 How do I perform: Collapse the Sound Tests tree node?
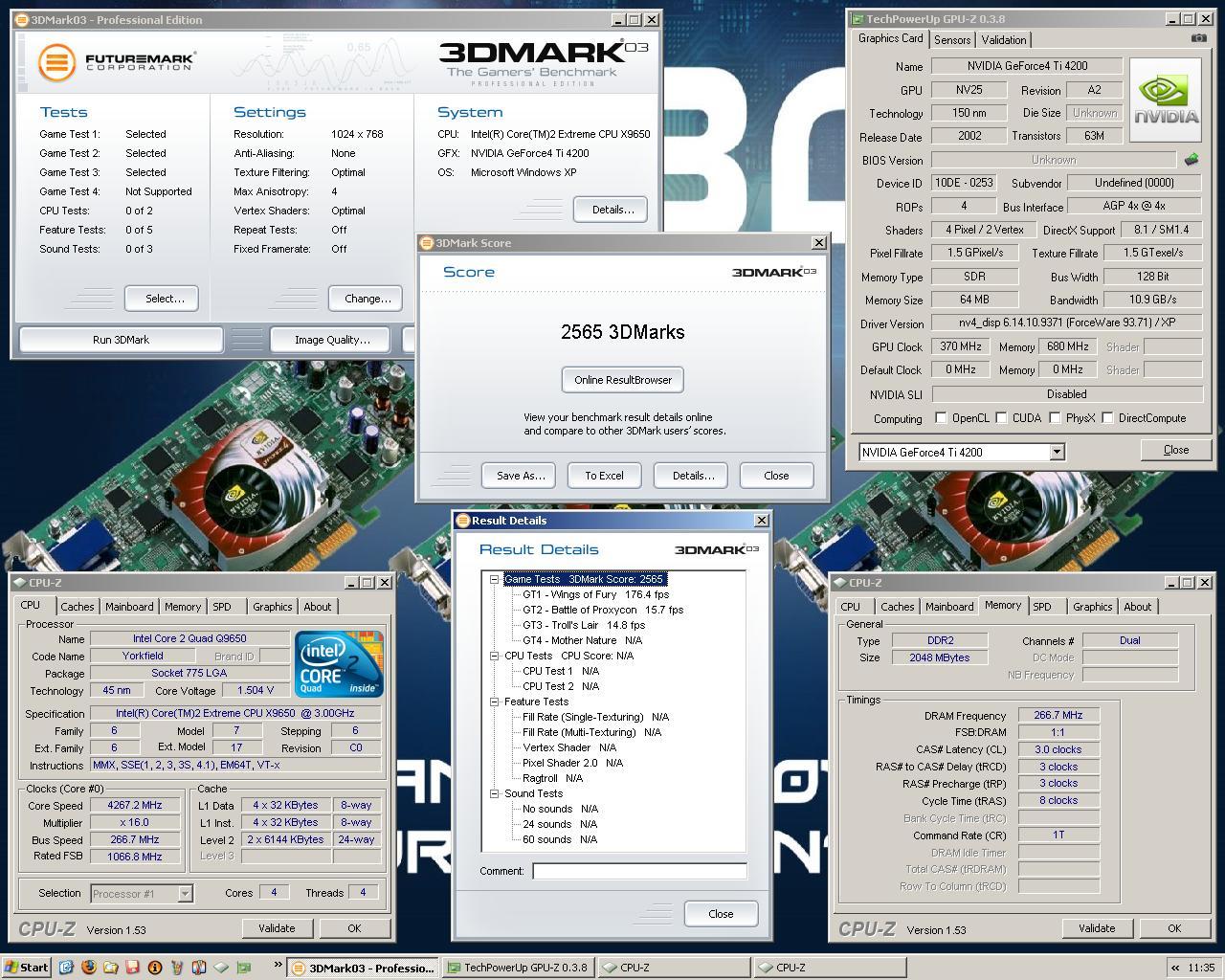pos(495,793)
